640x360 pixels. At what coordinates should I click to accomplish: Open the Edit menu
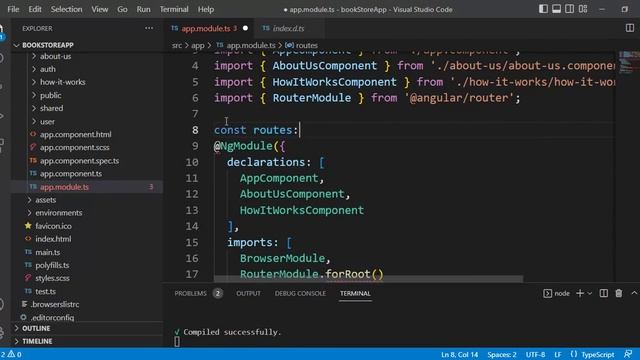pyautogui.click(x=35, y=9)
